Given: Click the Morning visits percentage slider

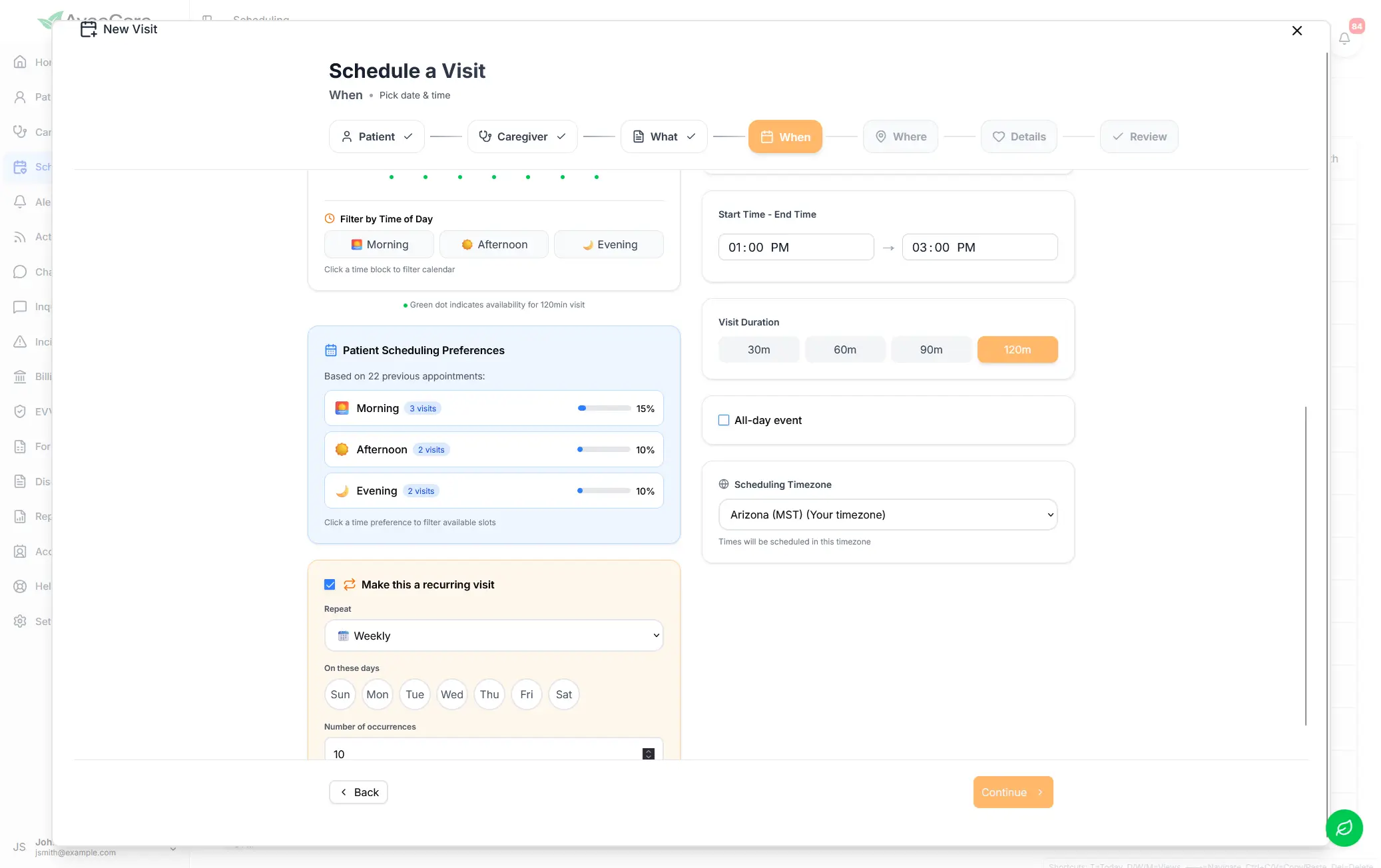Looking at the screenshot, I should tap(603, 408).
